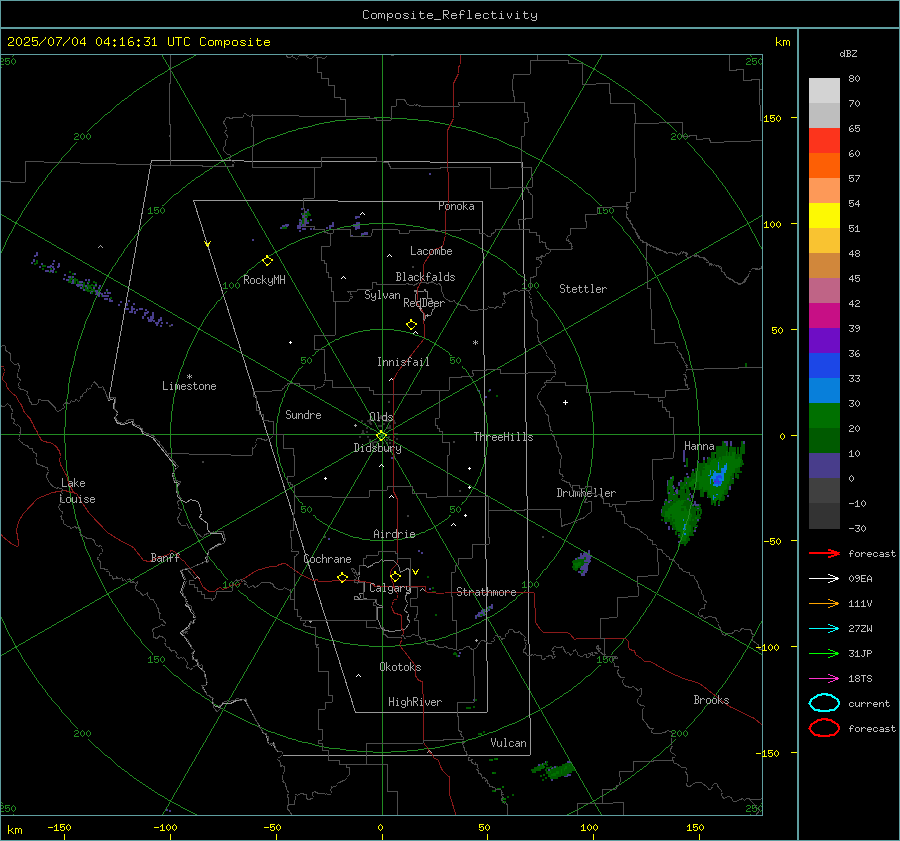Click the Ponoka label
This screenshot has width=900, height=841.
(456, 206)
